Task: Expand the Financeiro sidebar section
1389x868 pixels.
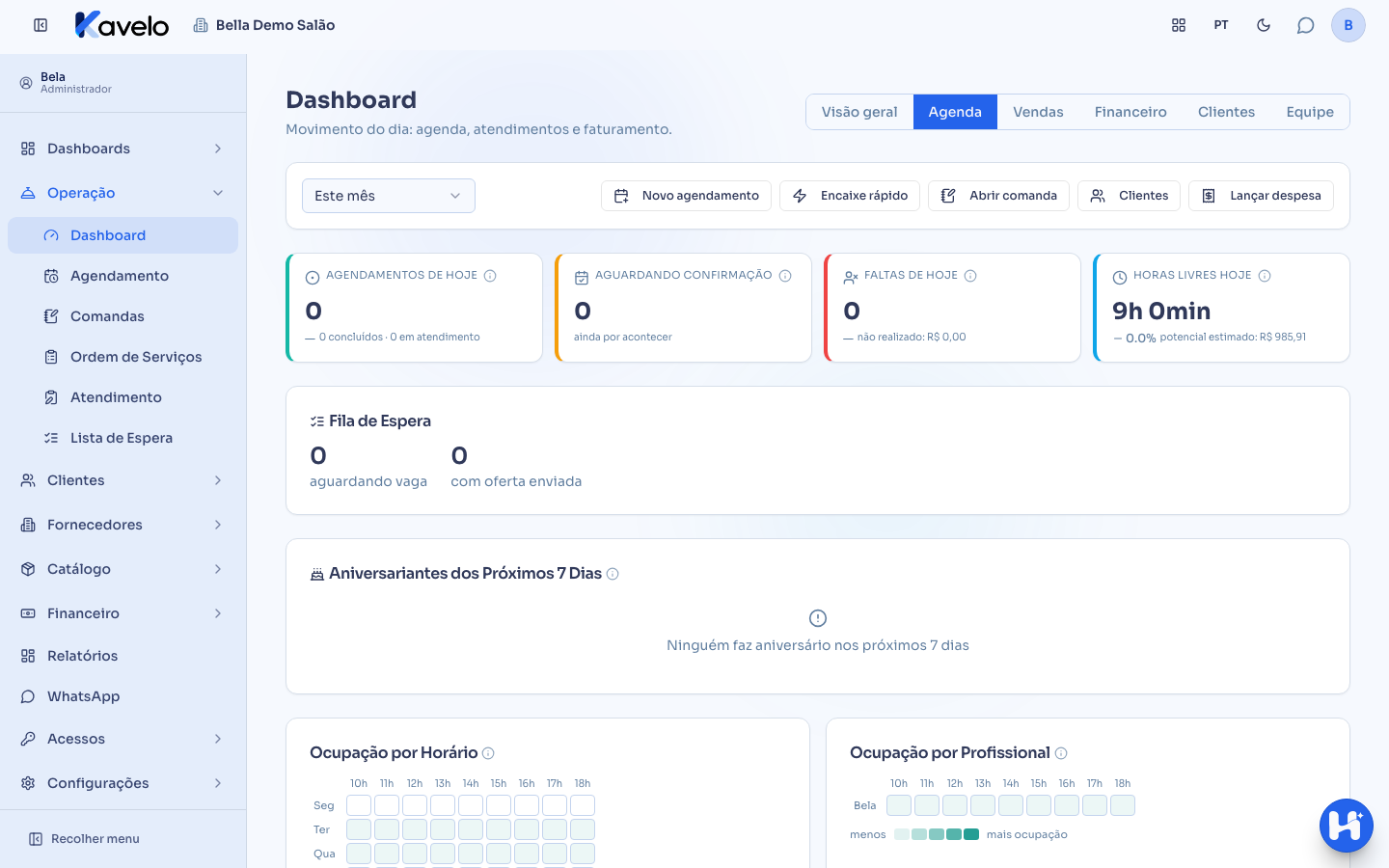Action: (x=123, y=613)
